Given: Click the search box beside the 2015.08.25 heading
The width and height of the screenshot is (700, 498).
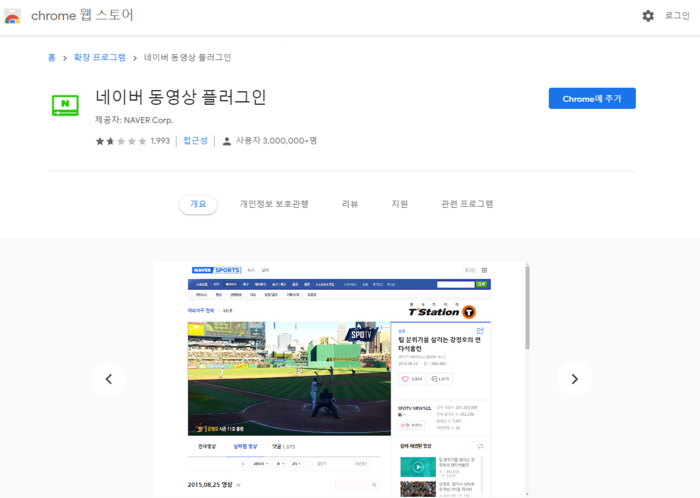Looking at the screenshot, I should coord(357,485).
